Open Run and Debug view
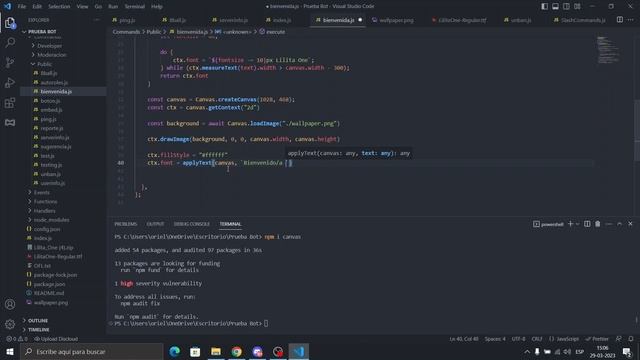The image size is (640, 360). pos(10,82)
